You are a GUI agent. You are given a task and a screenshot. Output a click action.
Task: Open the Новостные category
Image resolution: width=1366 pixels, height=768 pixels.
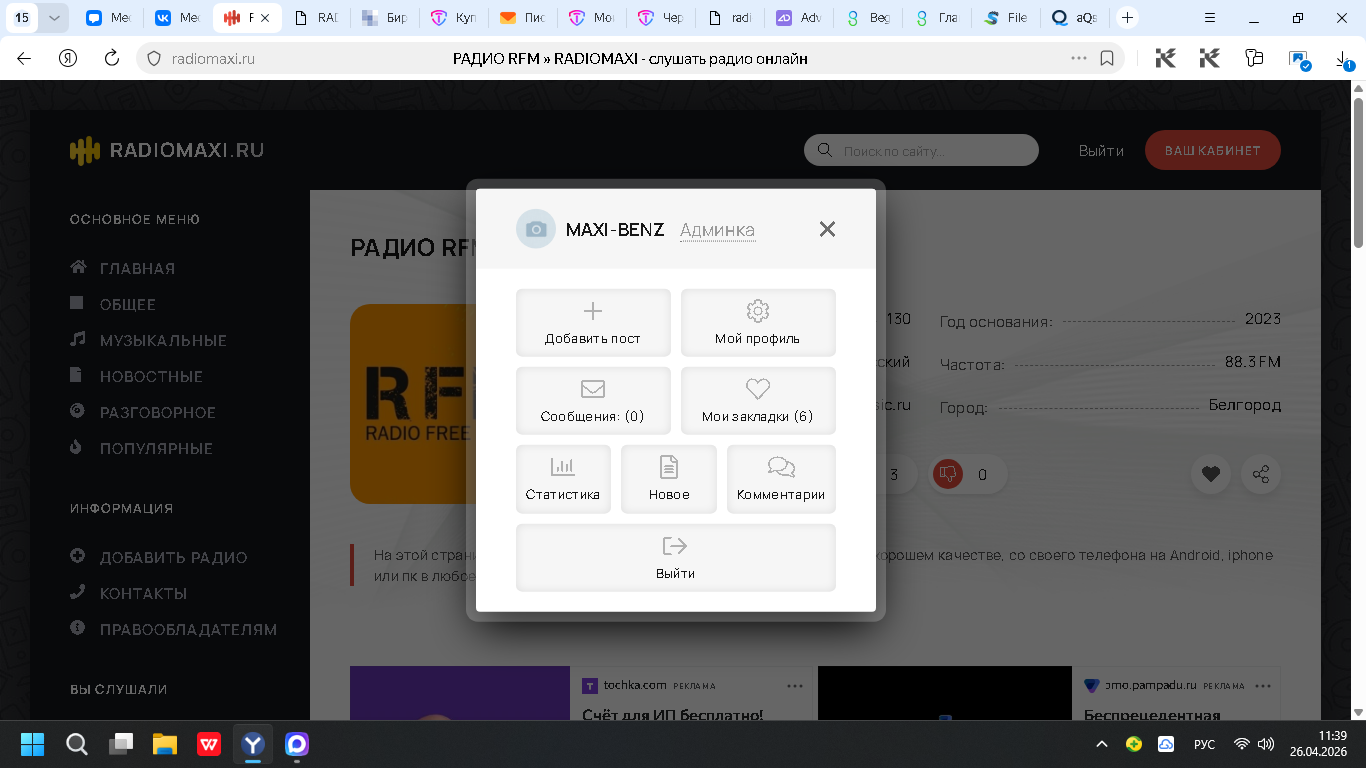[151, 376]
